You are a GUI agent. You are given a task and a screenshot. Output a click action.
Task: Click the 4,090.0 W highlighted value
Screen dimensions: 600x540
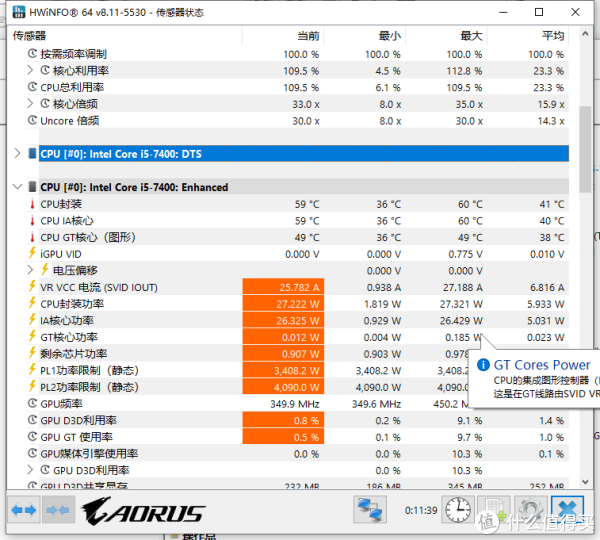click(296, 387)
